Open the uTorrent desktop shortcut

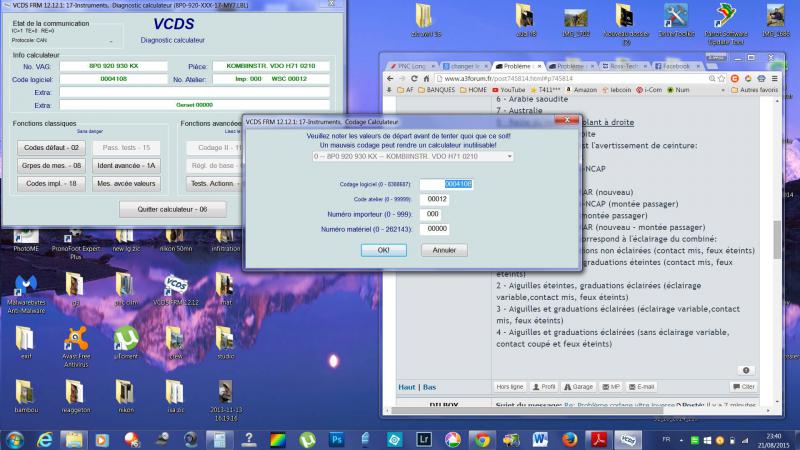point(126,343)
